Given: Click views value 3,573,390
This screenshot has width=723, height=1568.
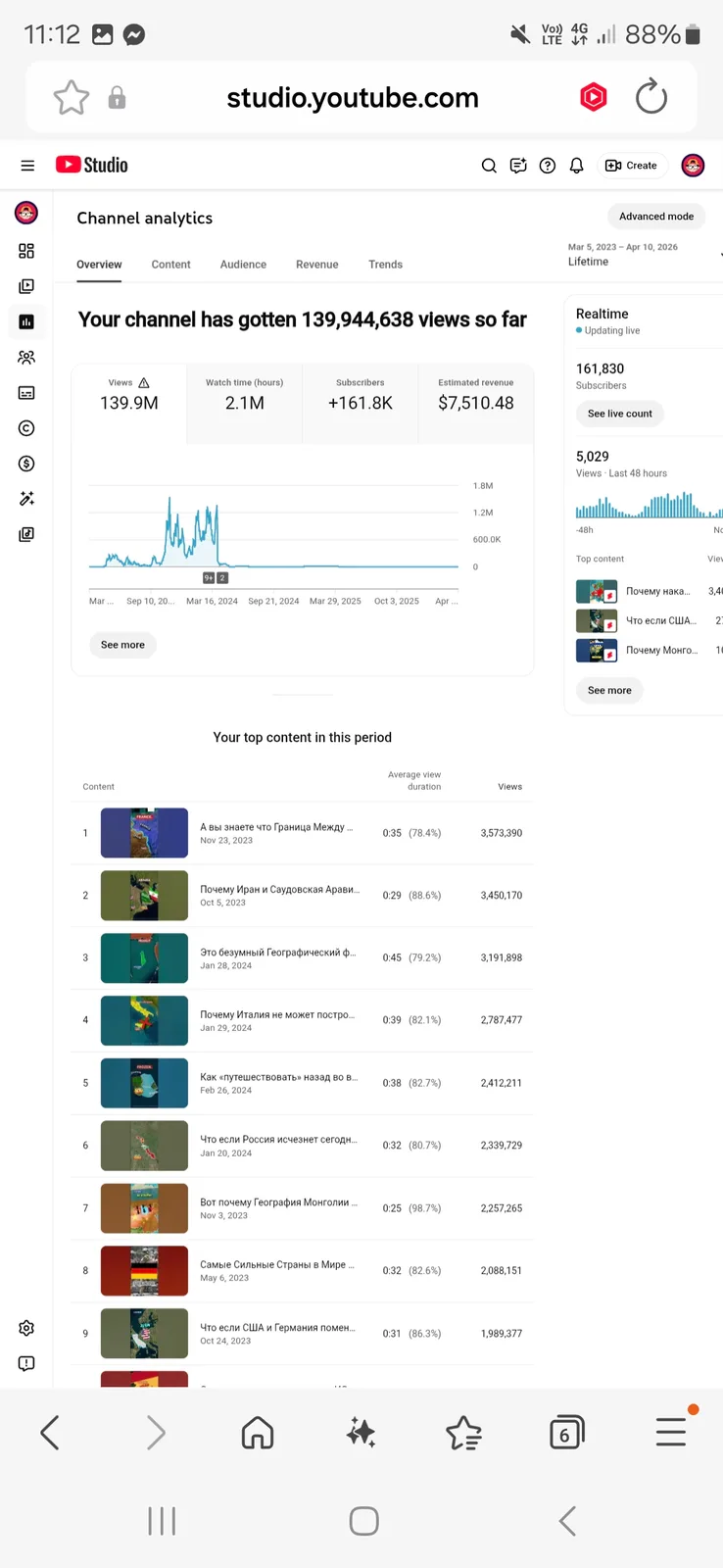Looking at the screenshot, I should [501, 833].
